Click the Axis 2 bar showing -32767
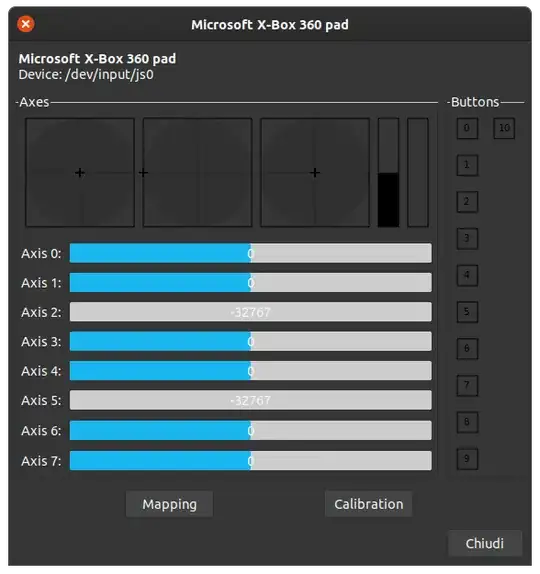Image resolution: width=540 pixels, height=574 pixels. [251, 312]
